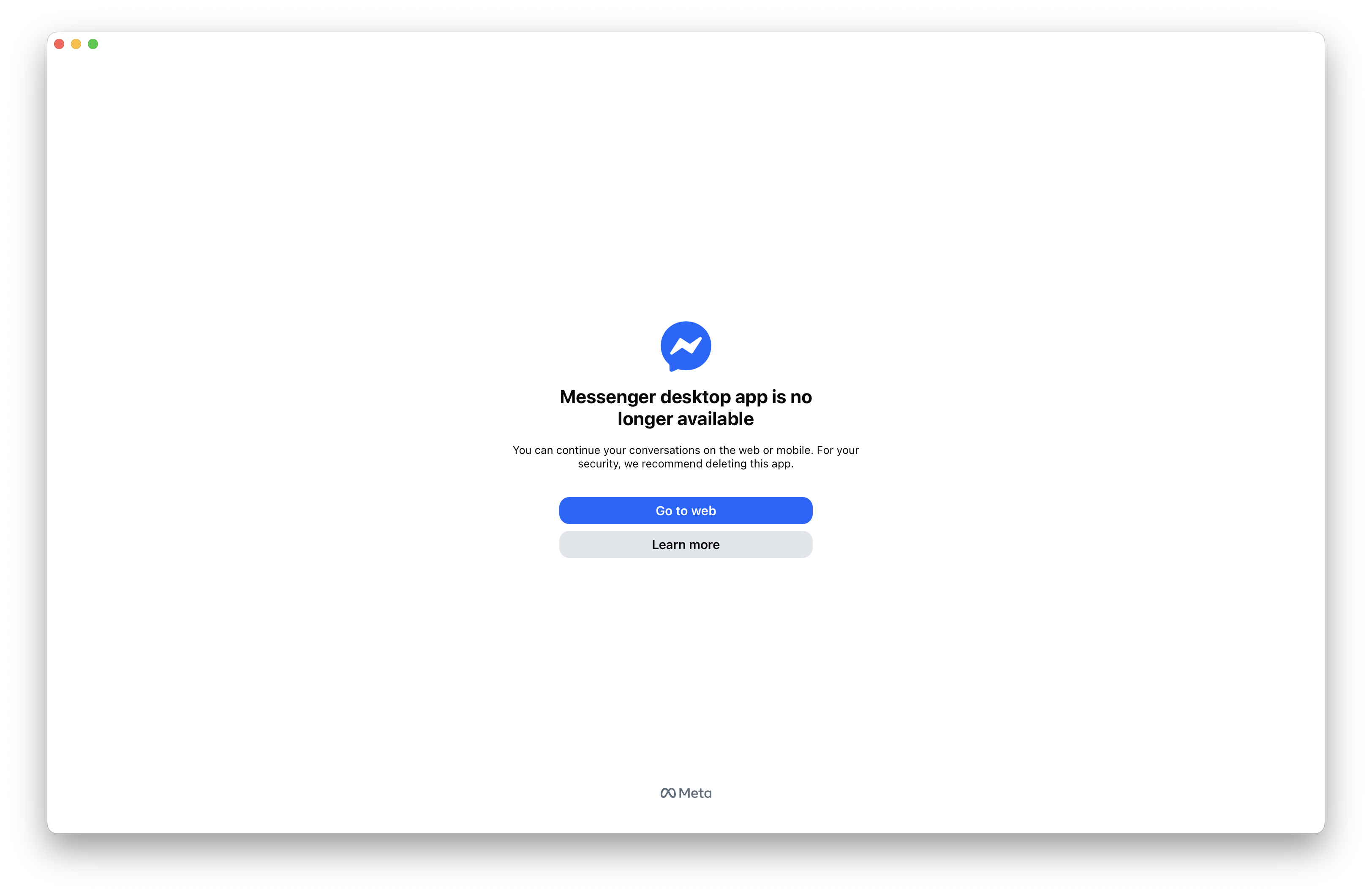Click the white Go to web label text

[x=686, y=511]
